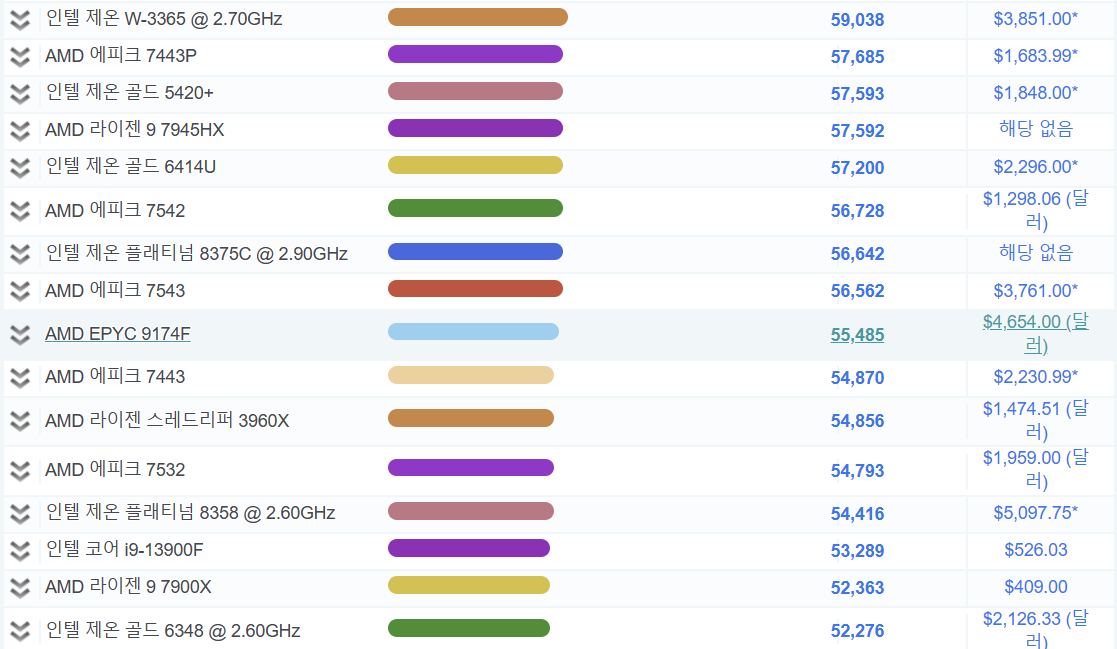Expand the 제온 골드 6348 row chevron
Viewport: 1117px width, 649px height.
point(20,630)
